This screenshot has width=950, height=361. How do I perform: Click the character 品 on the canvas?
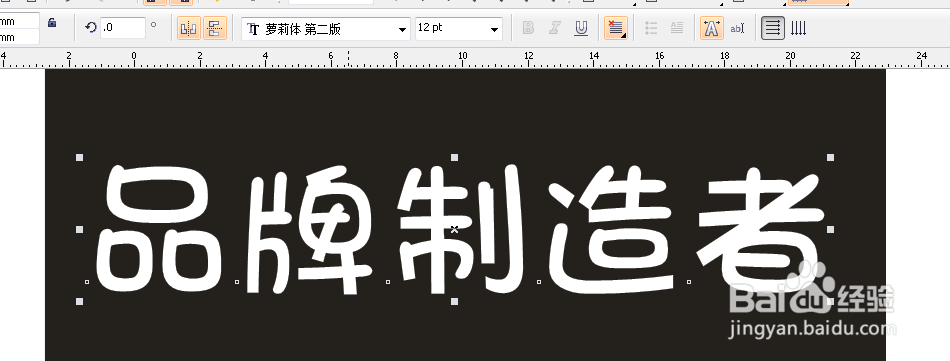pos(159,228)
